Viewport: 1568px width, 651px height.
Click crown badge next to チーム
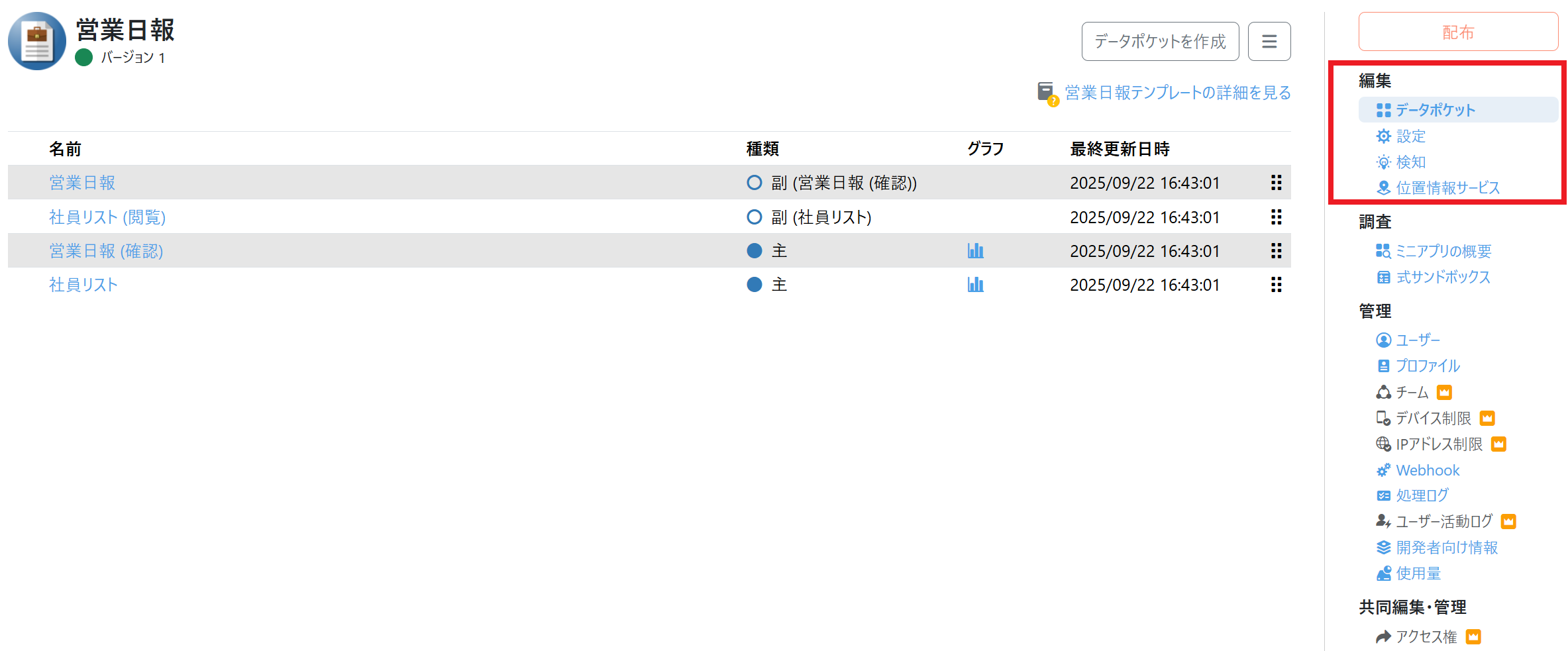[x=1444, y=393]
